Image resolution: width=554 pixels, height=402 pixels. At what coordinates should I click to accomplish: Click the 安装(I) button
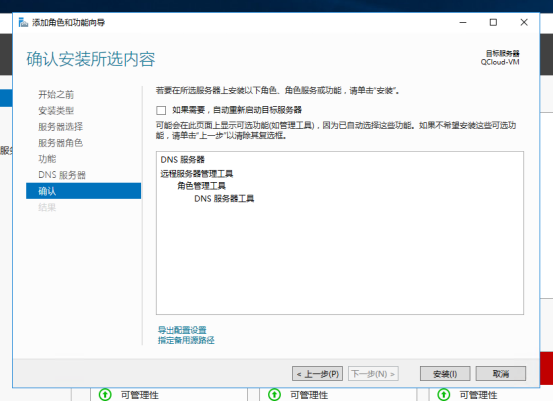click(x=445, y=373)
